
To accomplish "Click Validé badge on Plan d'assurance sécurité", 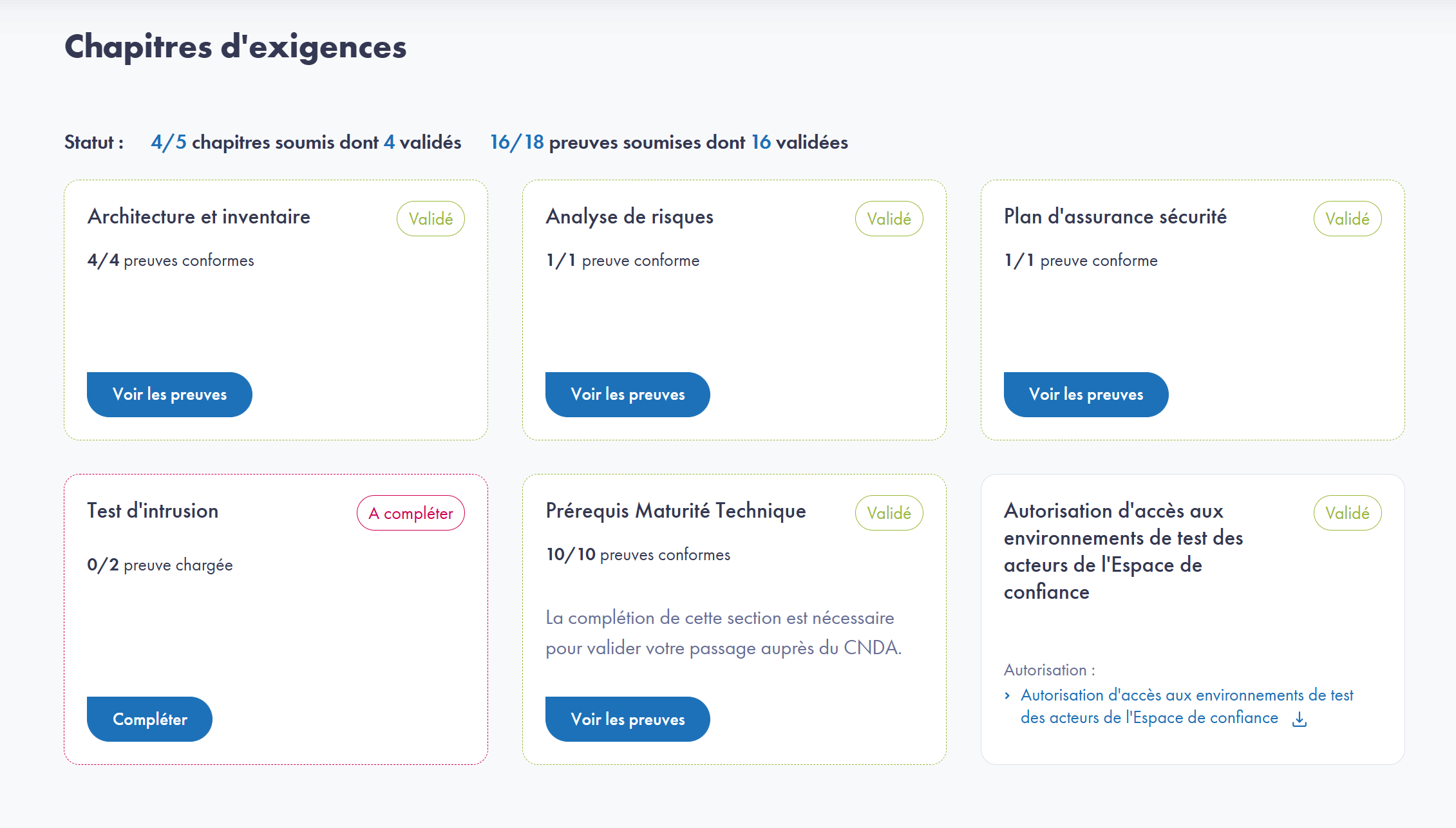I will (x=1347, y=219).
